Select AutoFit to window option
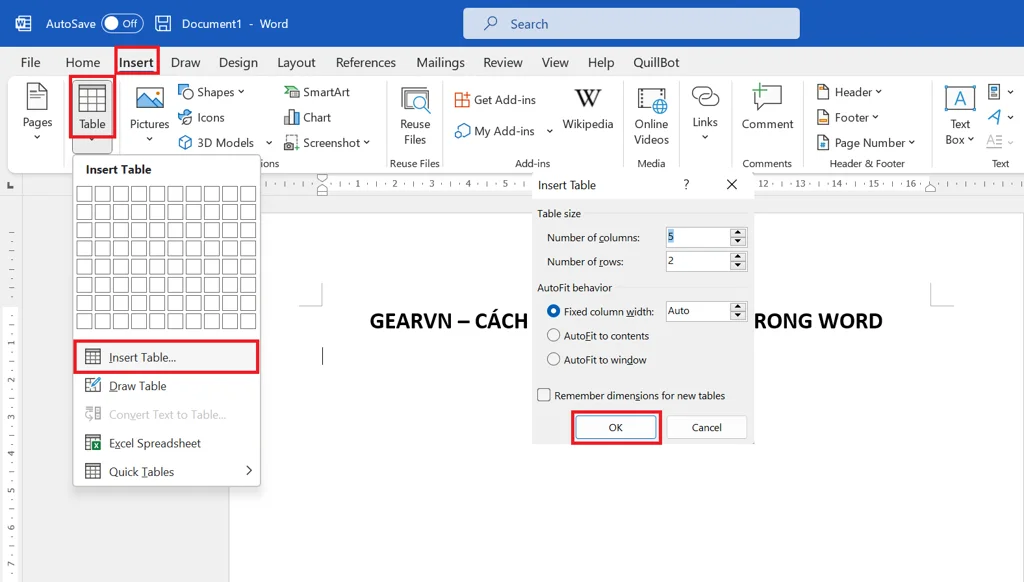This screenshot has height=582, width=1024. coord(553,359)
